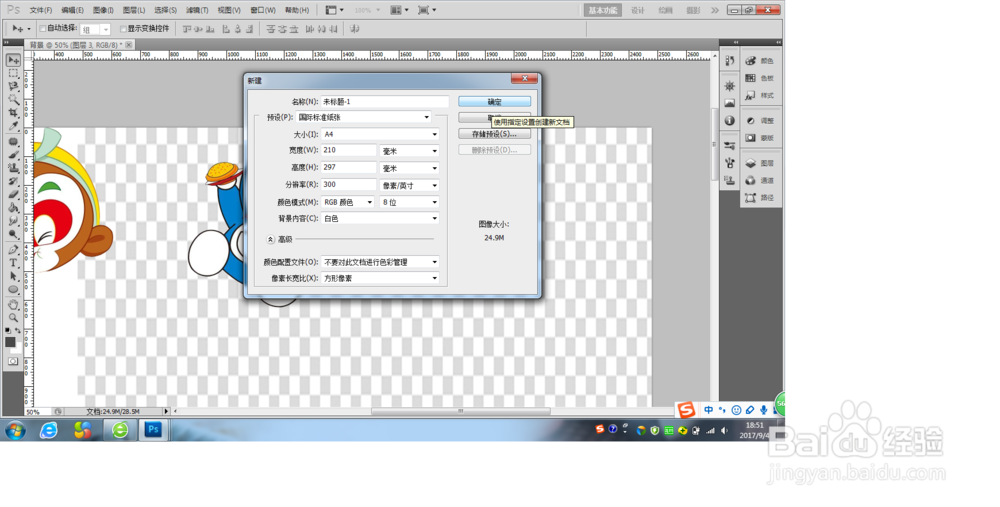Click Photoshop icon in taskbar
Viewport: 1000px width, 507px height.
point(153,430)
